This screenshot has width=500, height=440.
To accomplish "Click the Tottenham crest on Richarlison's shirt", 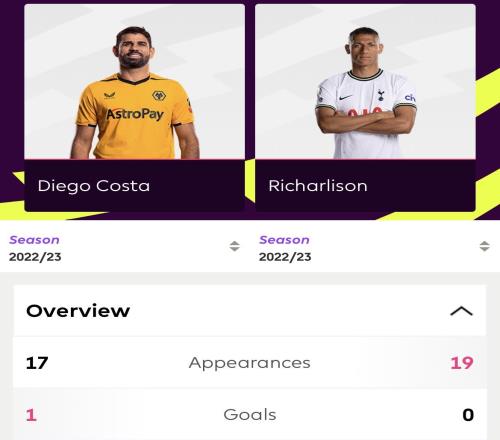I will [381, 95].
